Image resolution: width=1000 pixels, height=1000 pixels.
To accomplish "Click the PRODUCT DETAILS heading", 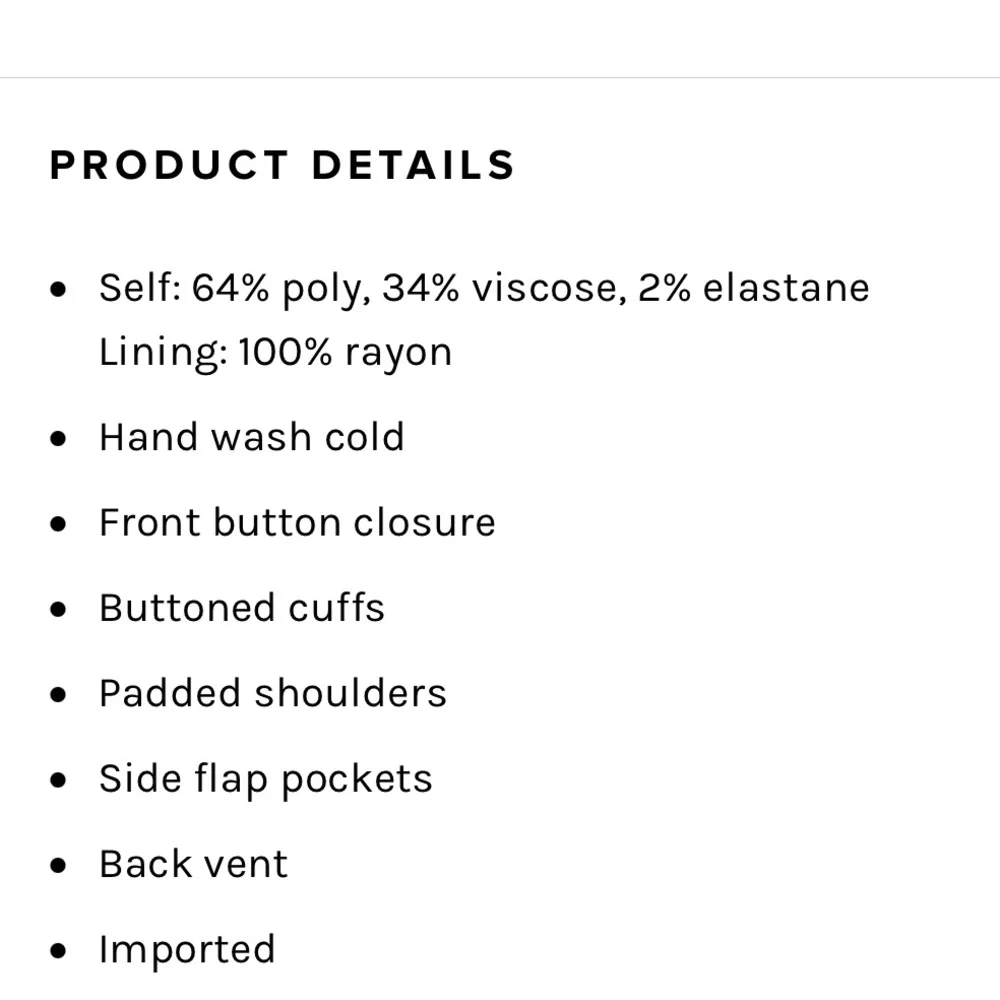I will click(x=282, y=165).
